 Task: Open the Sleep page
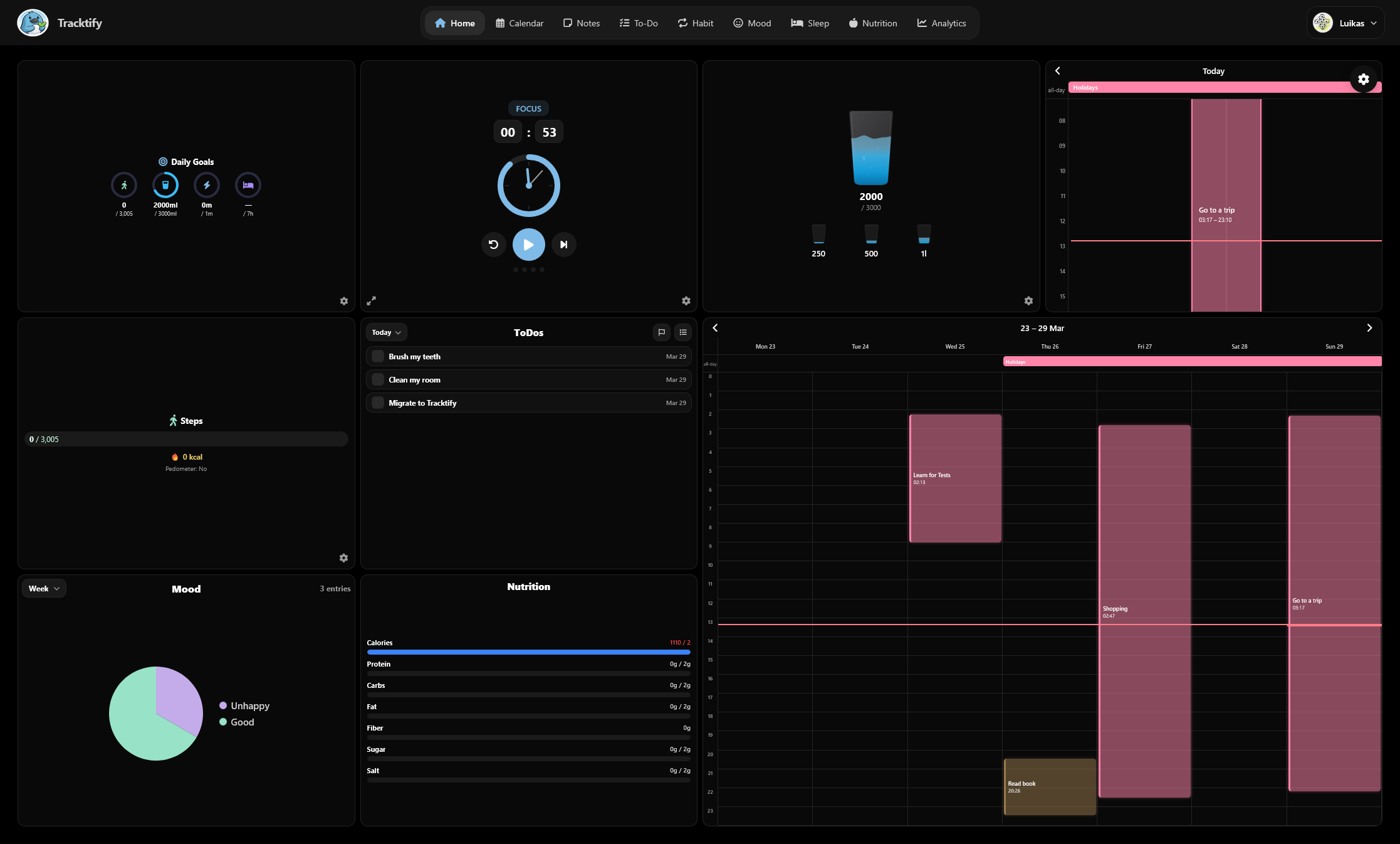810,23
